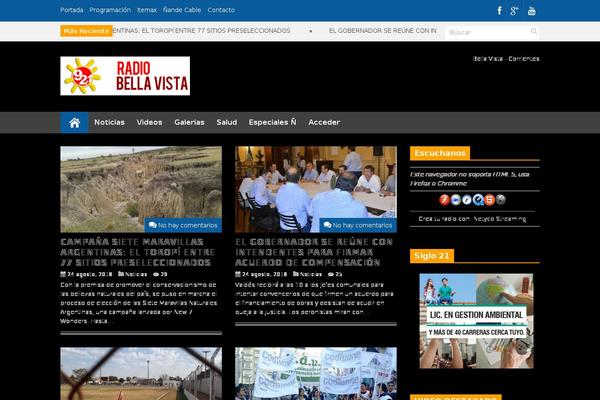
Task: Open the governor meeting article thumbnail
Action: [316, 189]
